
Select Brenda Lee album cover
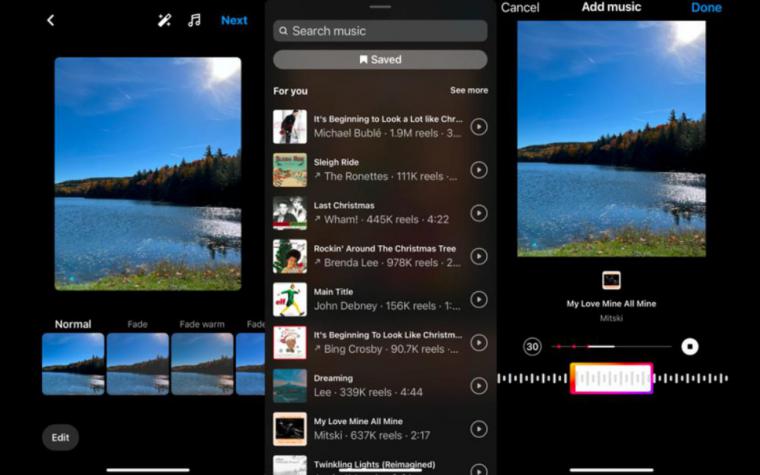pos(290,256)
